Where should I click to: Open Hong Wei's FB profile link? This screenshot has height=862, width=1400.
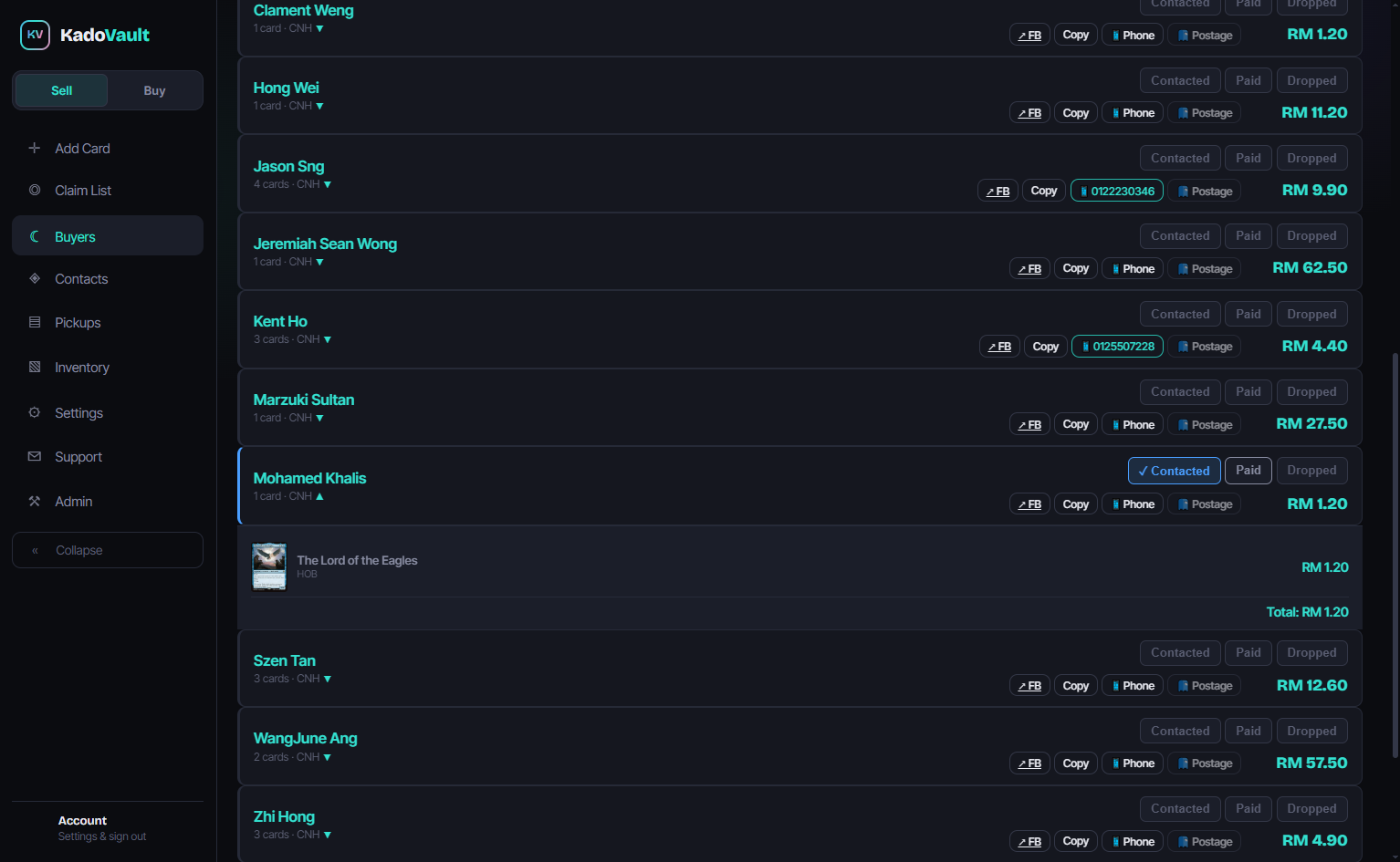(x=1029, y=113)
